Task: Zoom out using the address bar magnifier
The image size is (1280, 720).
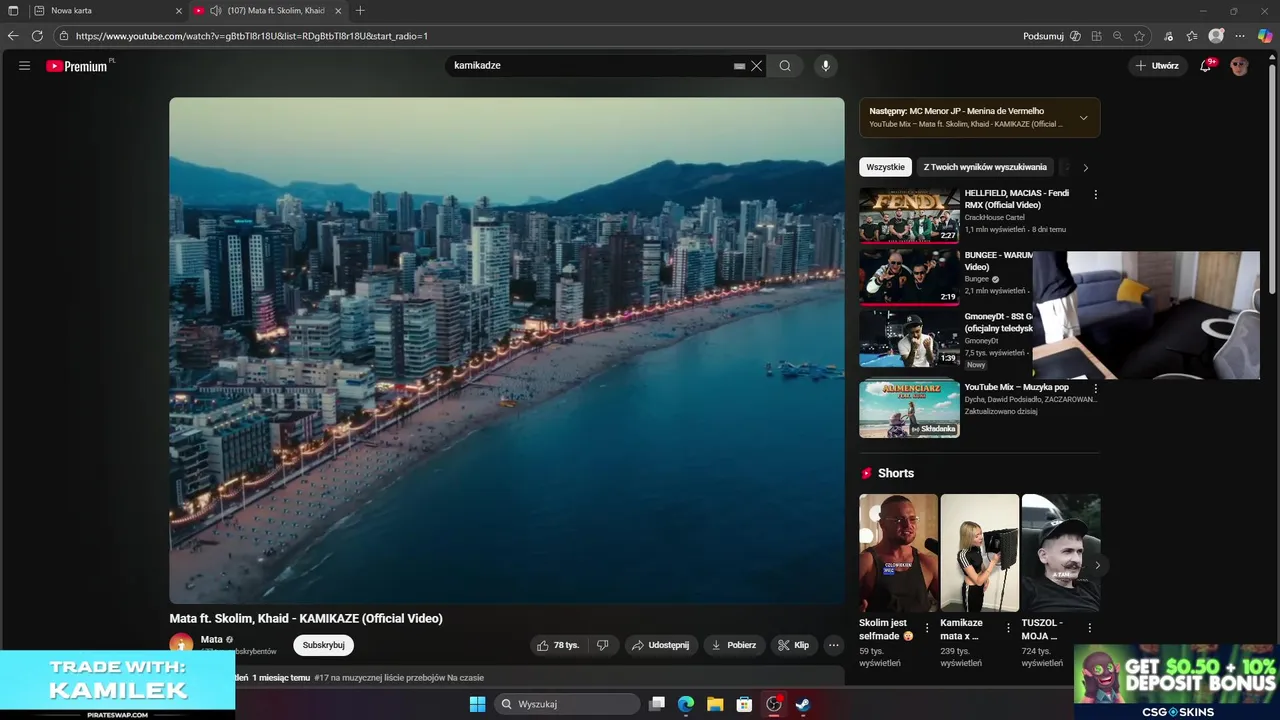Action: coord(1117,36)
